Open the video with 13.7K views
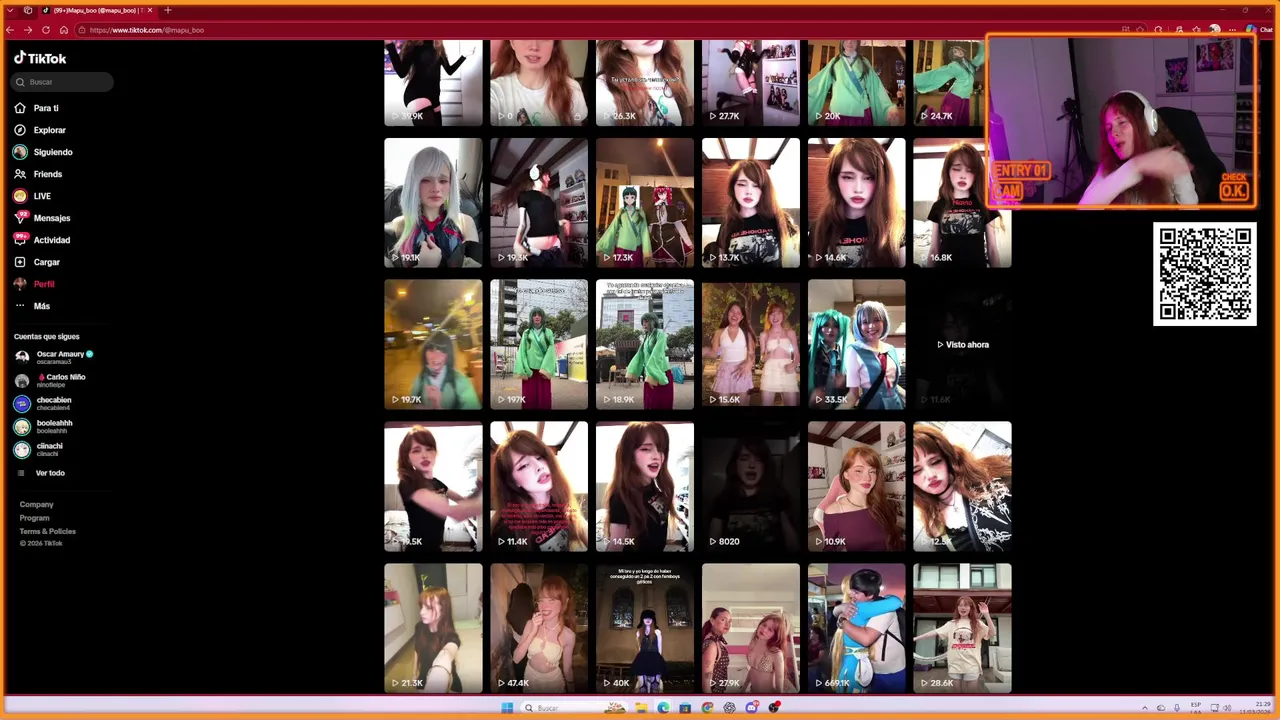The width and height of the screenshot is (1280, 720). coord(751,203)
